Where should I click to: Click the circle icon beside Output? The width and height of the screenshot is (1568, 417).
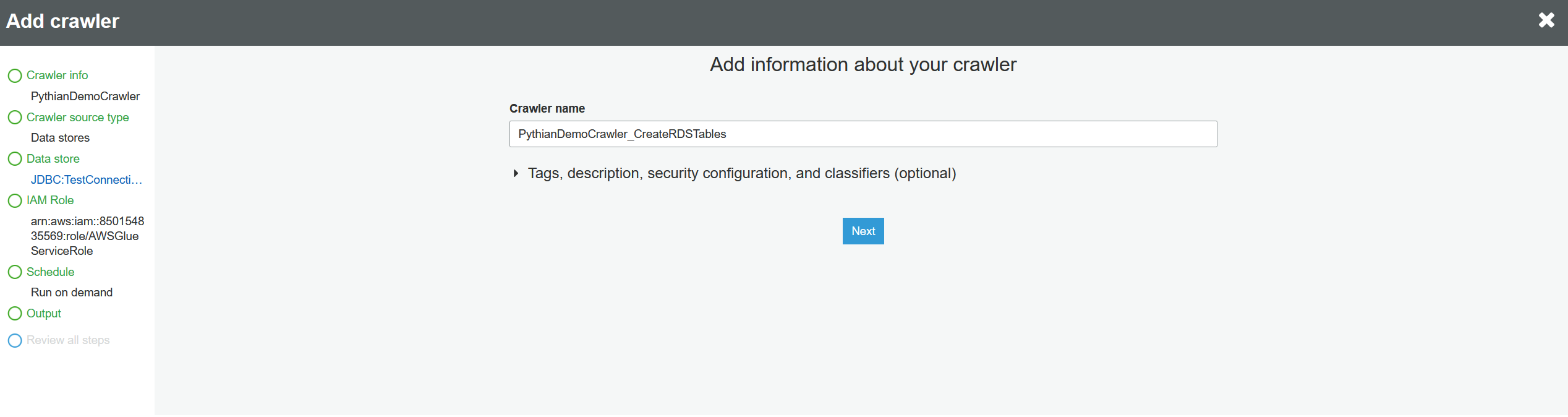(x=15, y=314)
